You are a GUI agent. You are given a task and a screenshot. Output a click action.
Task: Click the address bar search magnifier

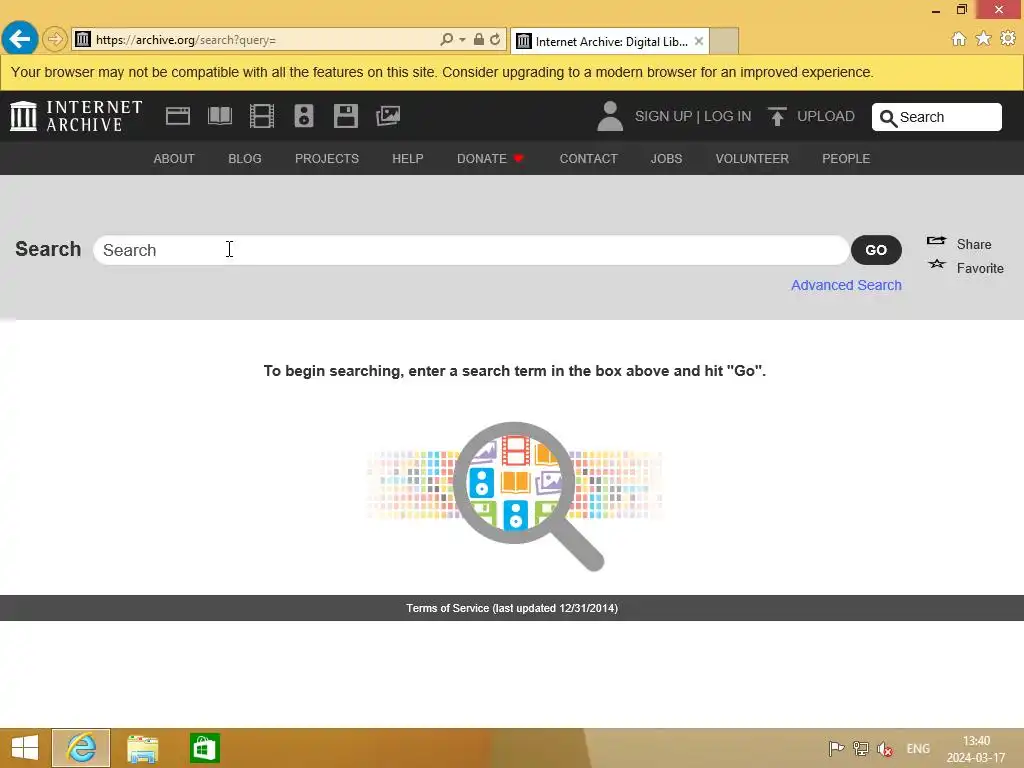pyautogui.click(x=447, y=40)
